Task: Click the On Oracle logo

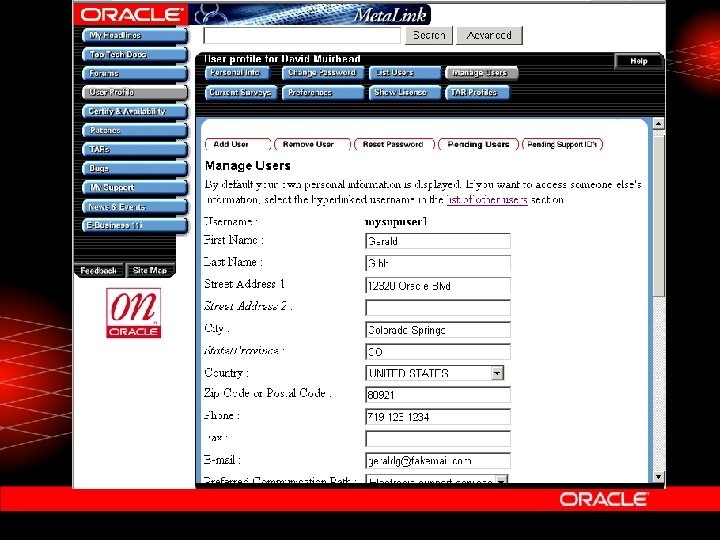Action: pos(134,313)
